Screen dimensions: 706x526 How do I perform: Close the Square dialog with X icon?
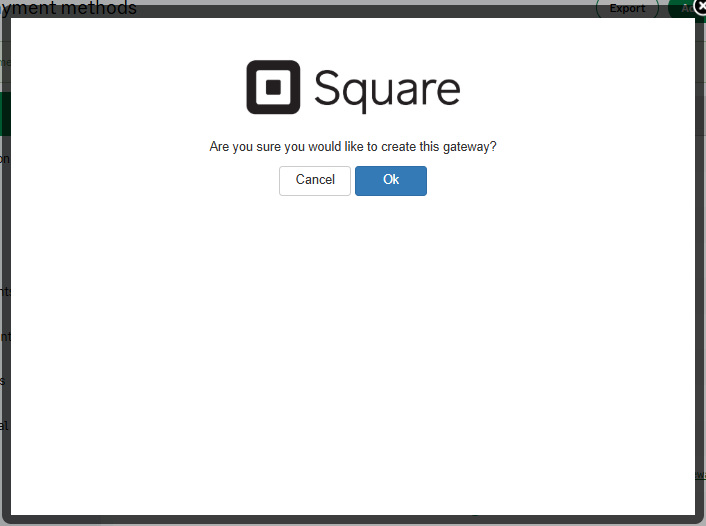coord(700,7)
